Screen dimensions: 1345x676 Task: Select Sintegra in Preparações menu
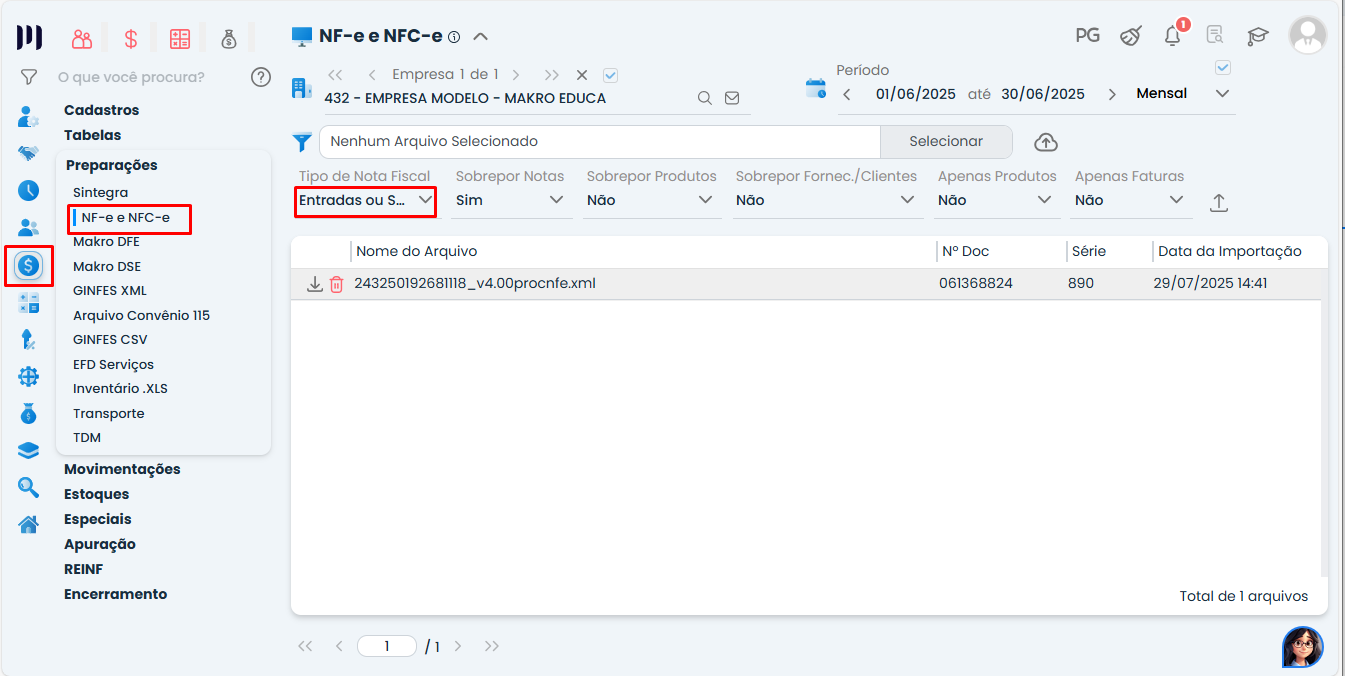click(x=100, y=192)
